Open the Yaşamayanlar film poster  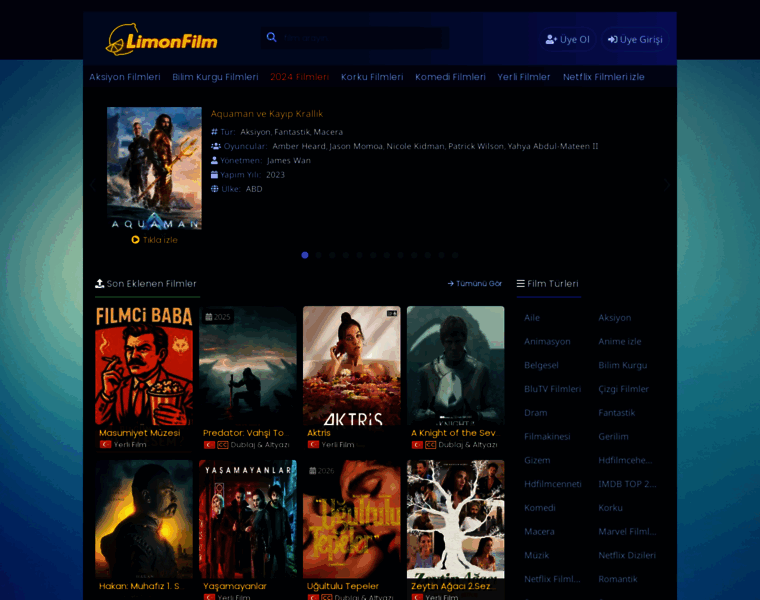tap(248, 519)
